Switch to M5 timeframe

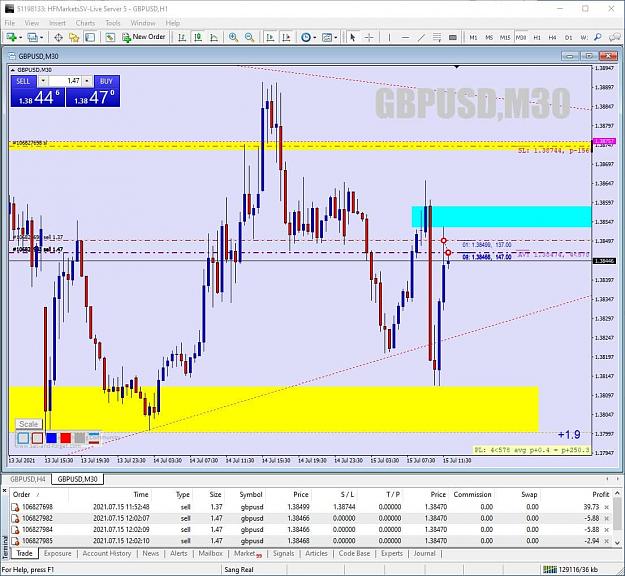(489, 37)
